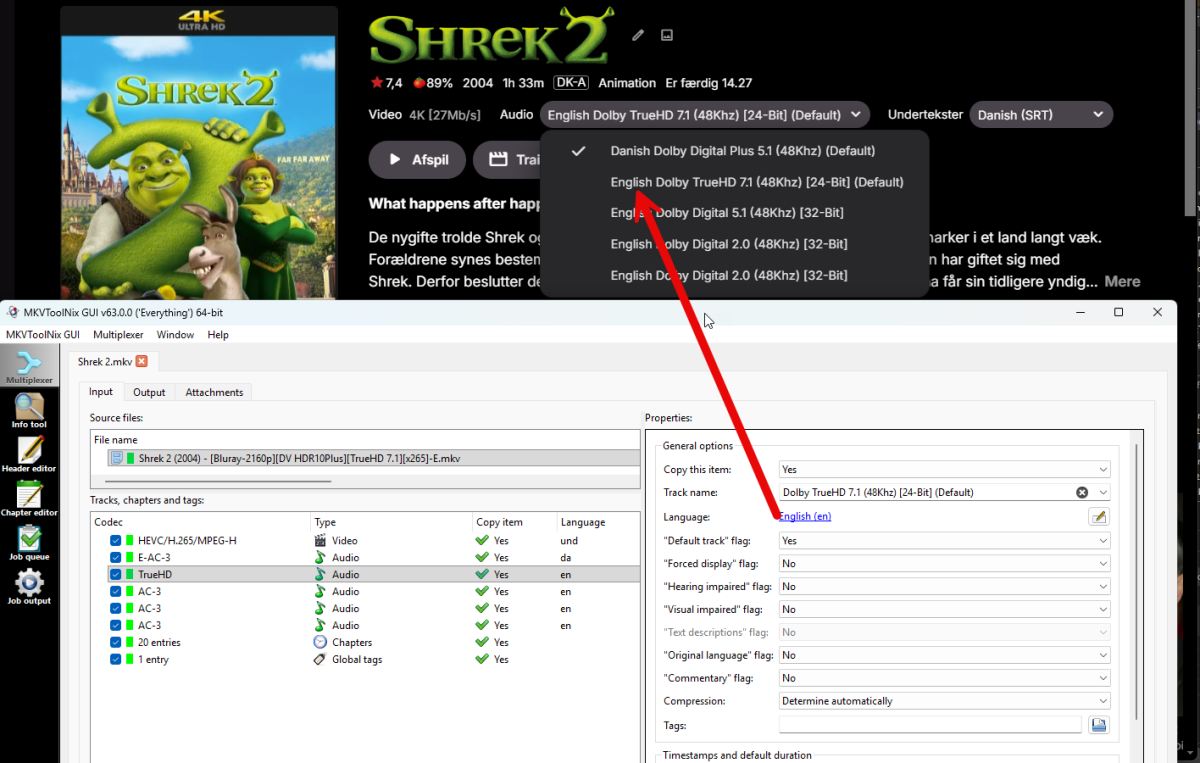Screen dimensions: 1200x763
Task: Click the Global tags tag icon
Action: click(x=320, y=659)
